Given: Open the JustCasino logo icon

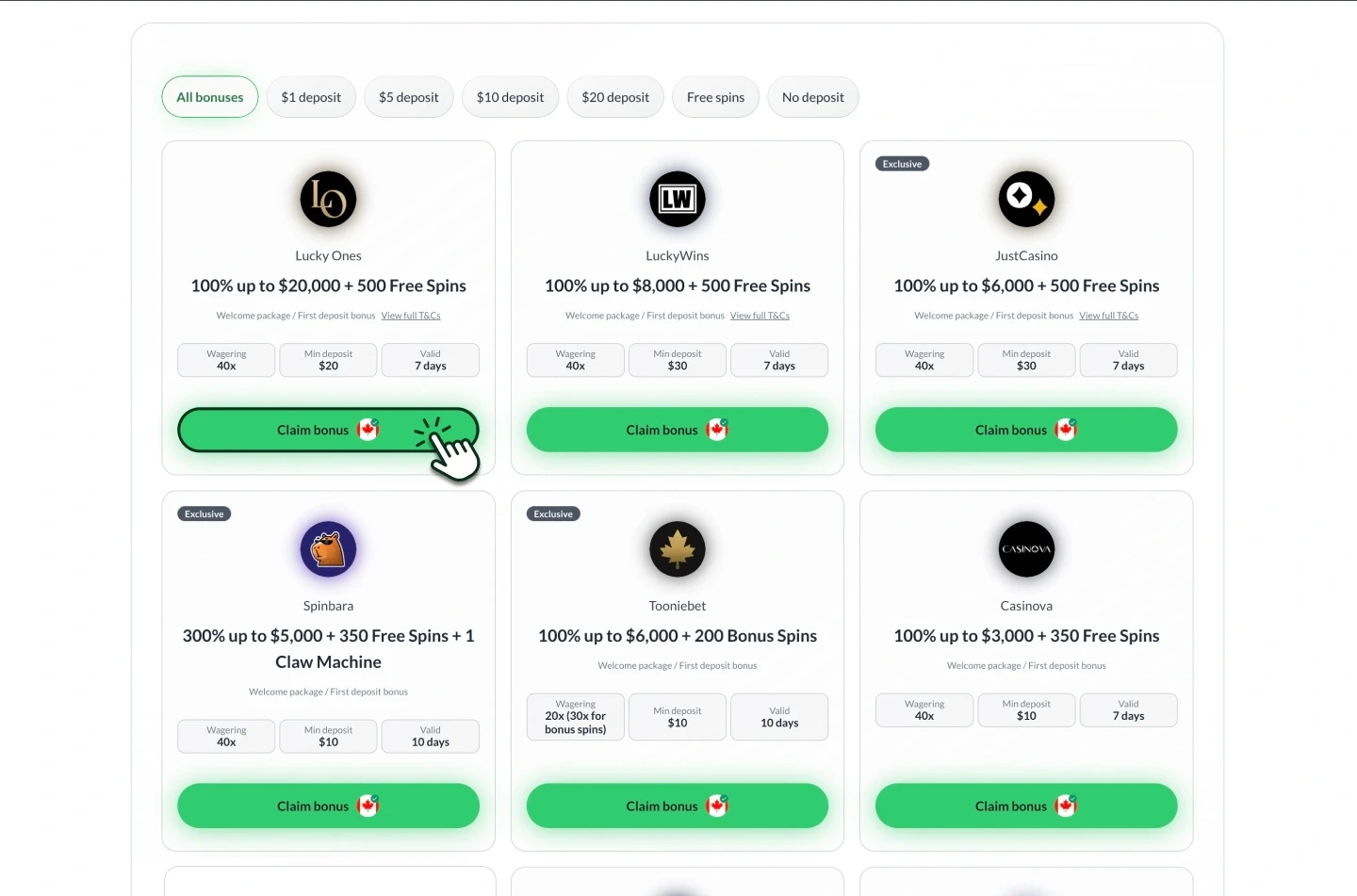Looking at the screenshot, I should click(x=1026, y=199).
